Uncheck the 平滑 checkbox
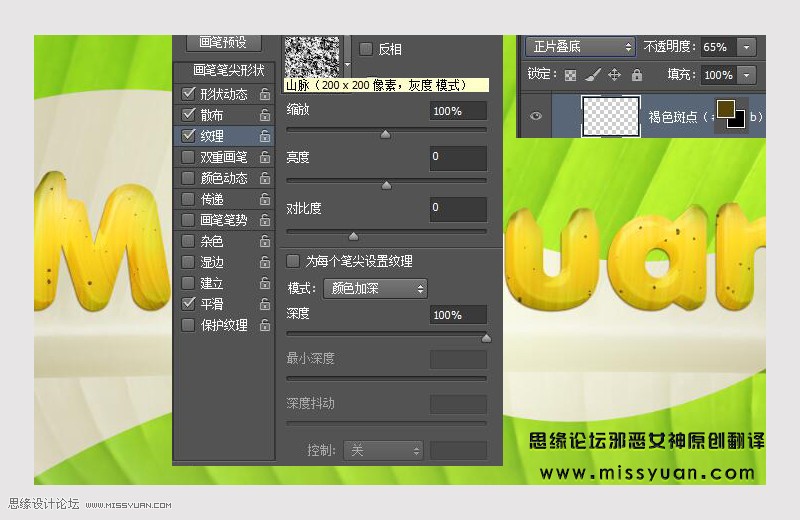 tap(188, 304)
